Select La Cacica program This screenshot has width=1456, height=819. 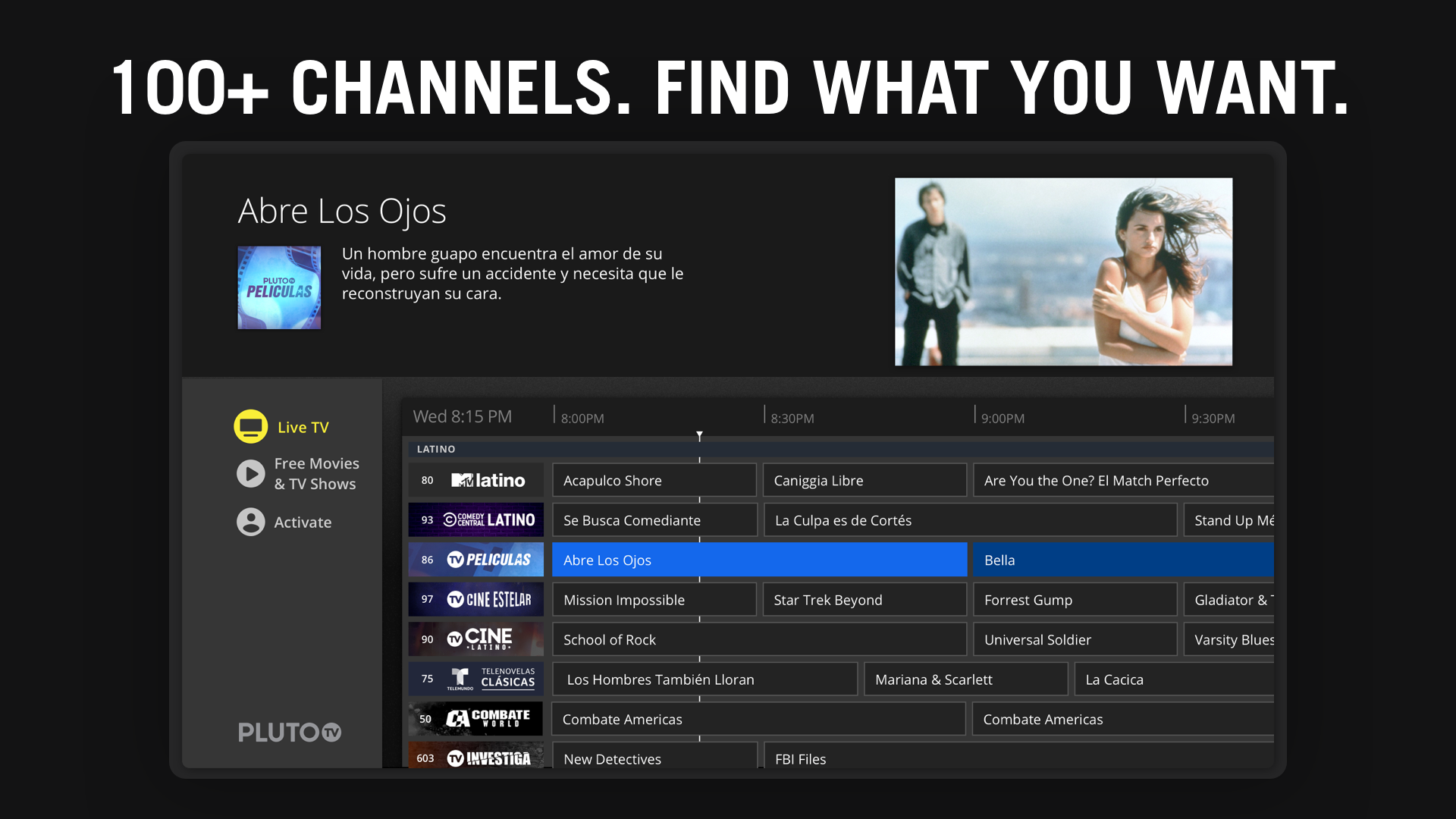1174,679
